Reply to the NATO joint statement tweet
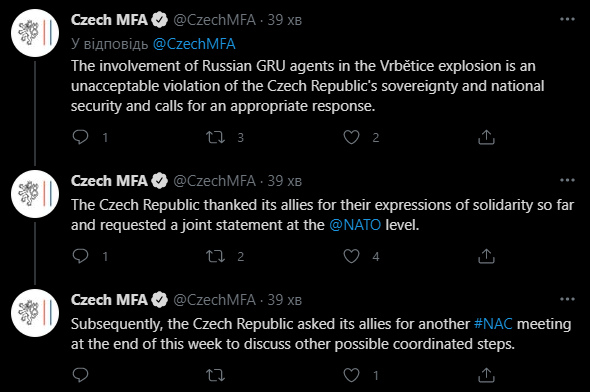 pyautogui.click(x=80, y=256)
